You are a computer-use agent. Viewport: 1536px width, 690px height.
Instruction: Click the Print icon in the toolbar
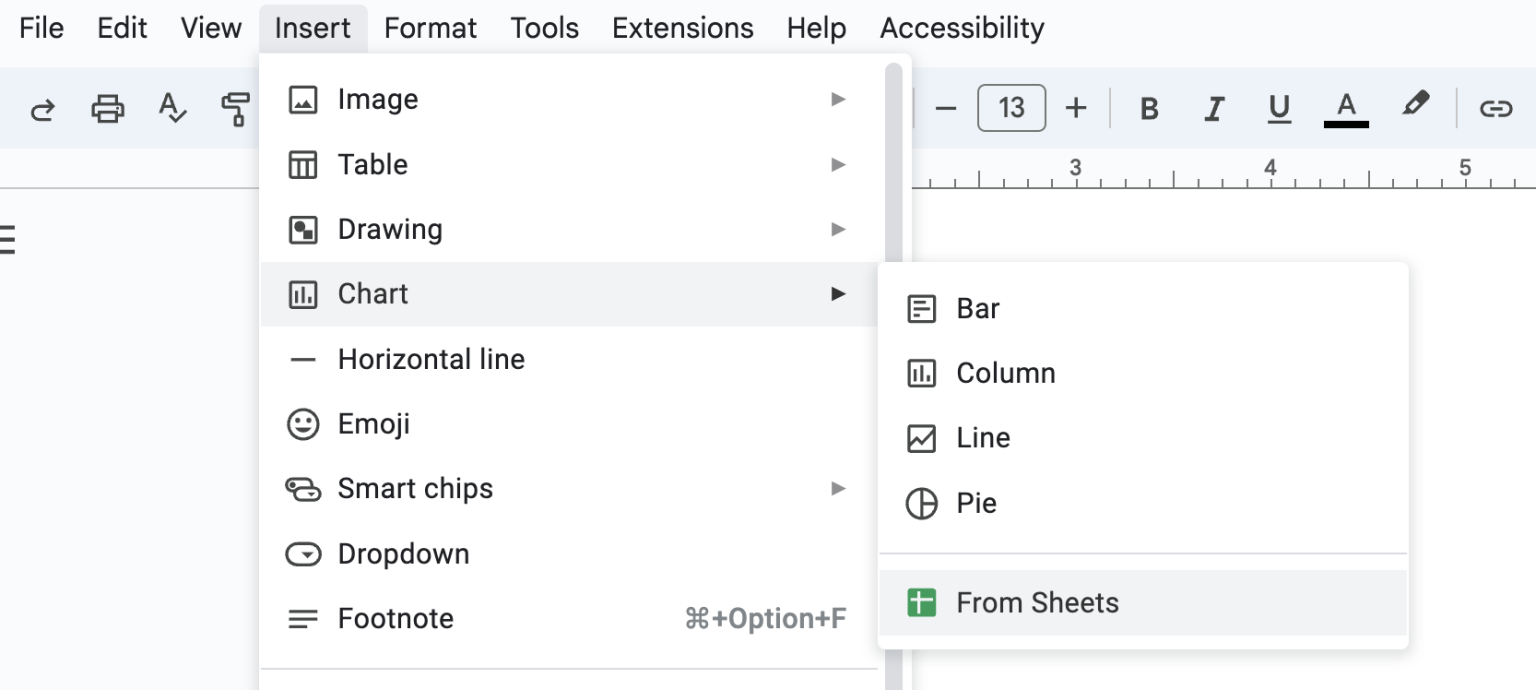[x=107, y=108]
